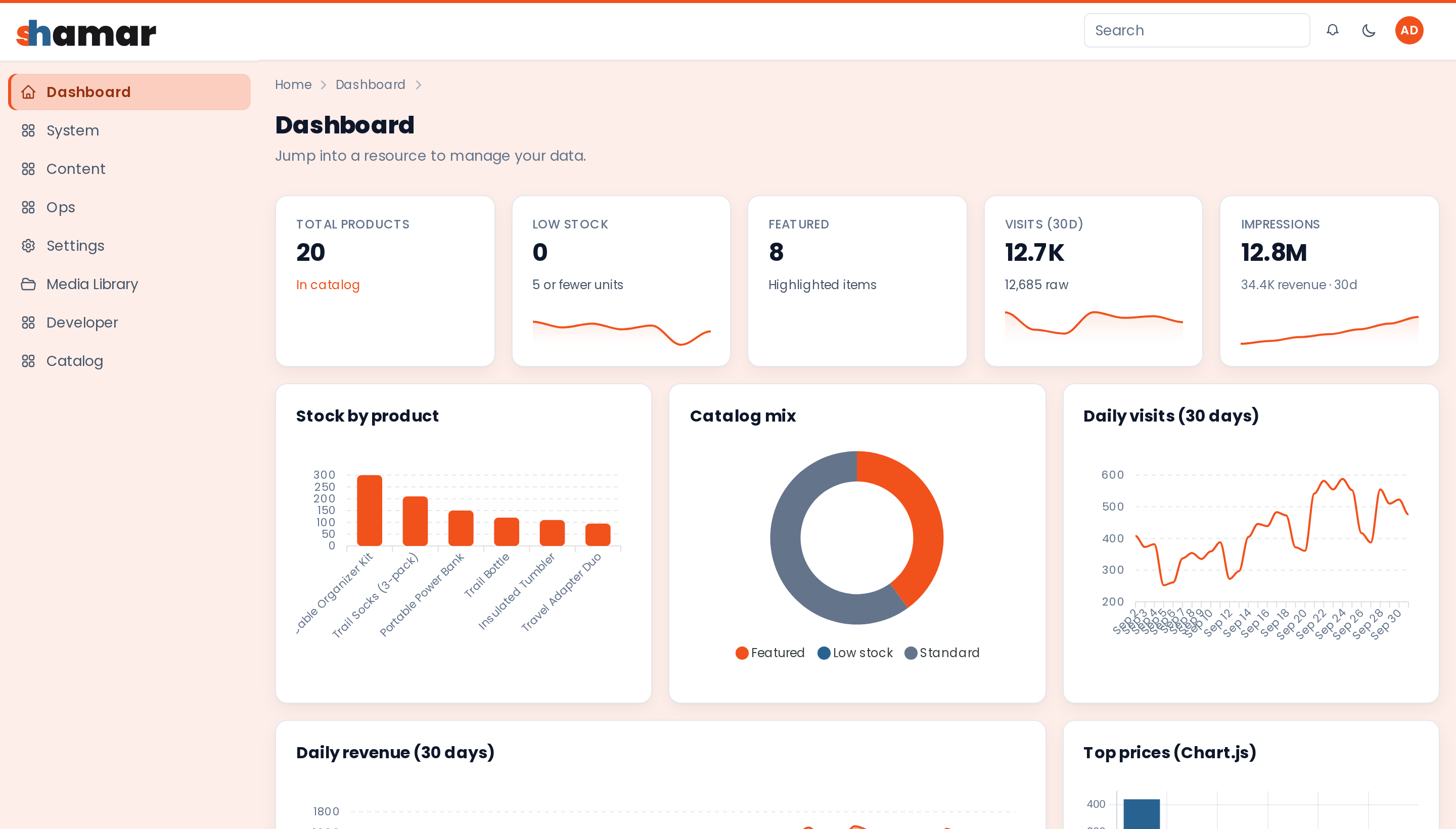Toggle Standard legend swatch

pos(911,653)
